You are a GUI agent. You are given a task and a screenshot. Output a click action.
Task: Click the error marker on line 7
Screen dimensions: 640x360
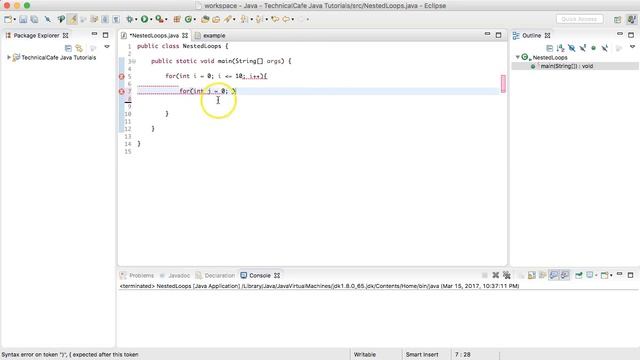pyautogui.click(x=121, y=91)
